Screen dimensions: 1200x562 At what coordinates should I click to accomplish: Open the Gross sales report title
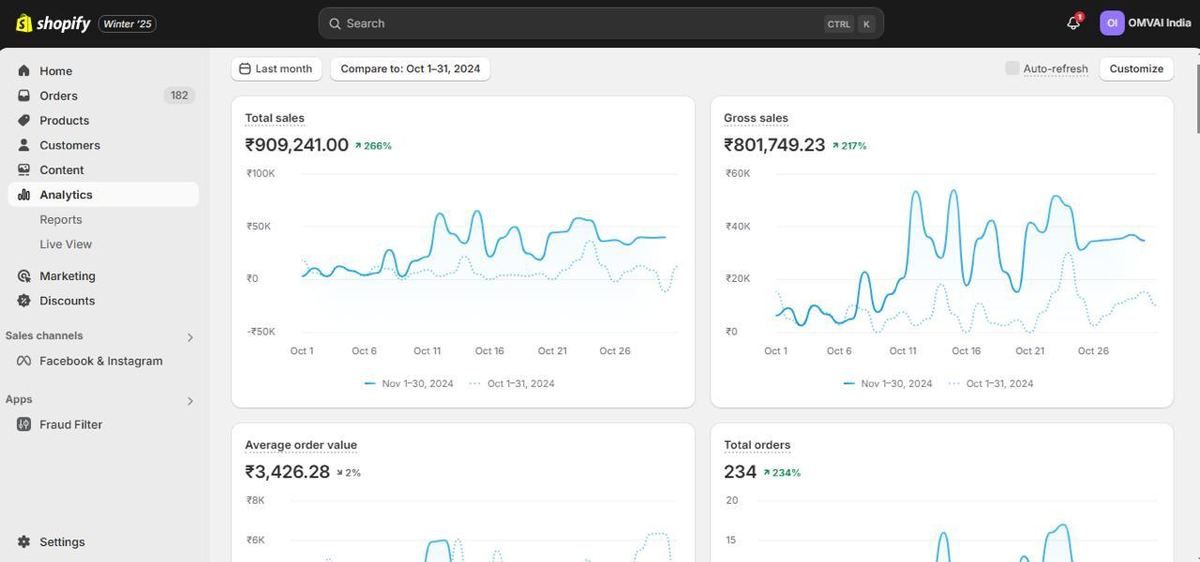[x=756, y=118]
